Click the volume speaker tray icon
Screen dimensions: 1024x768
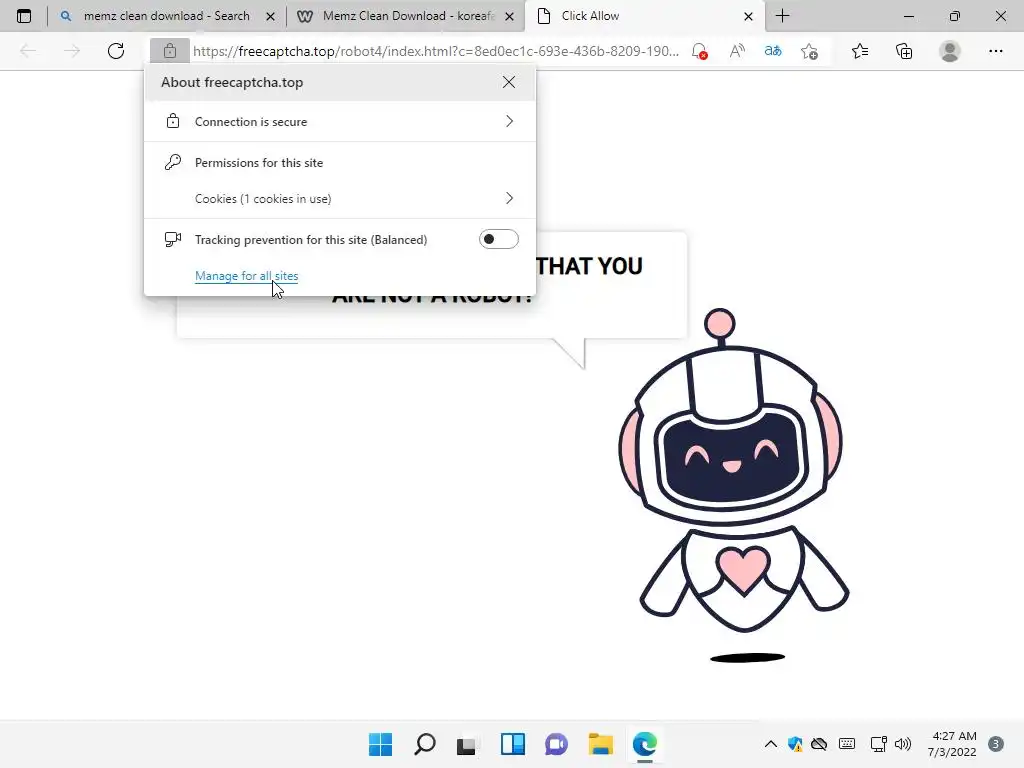coord(903,744)
